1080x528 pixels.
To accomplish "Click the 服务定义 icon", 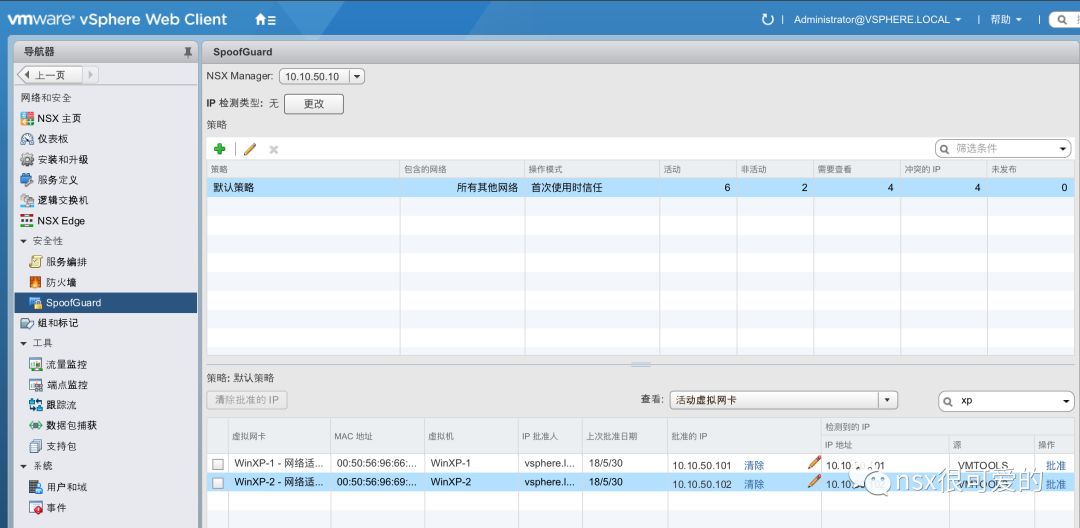I will tap(27, 180).
